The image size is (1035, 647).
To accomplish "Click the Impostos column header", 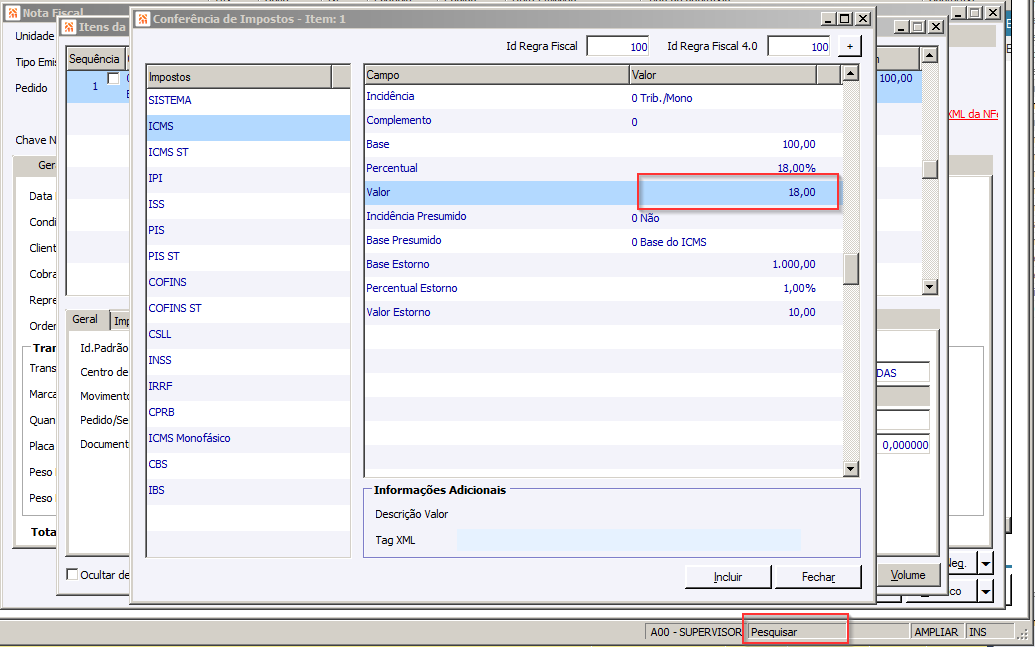I will tap(239, 77).
